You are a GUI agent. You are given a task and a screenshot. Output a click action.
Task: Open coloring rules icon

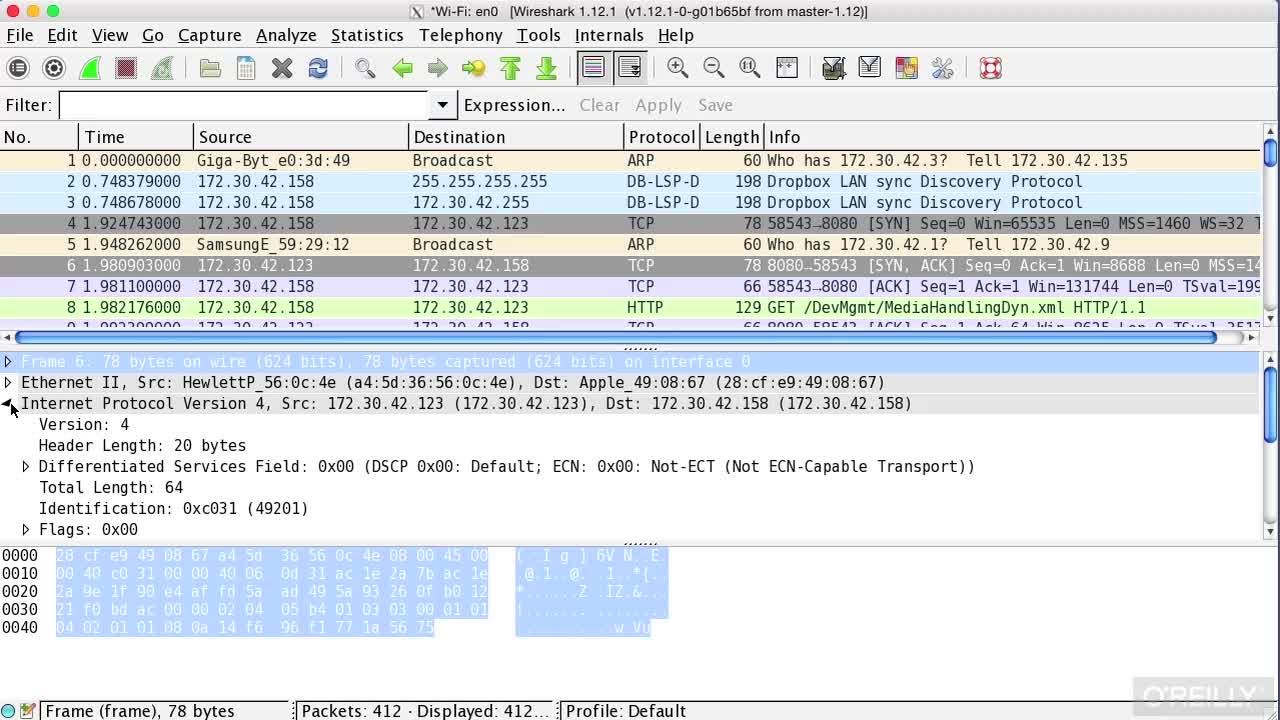click(906, 68)
